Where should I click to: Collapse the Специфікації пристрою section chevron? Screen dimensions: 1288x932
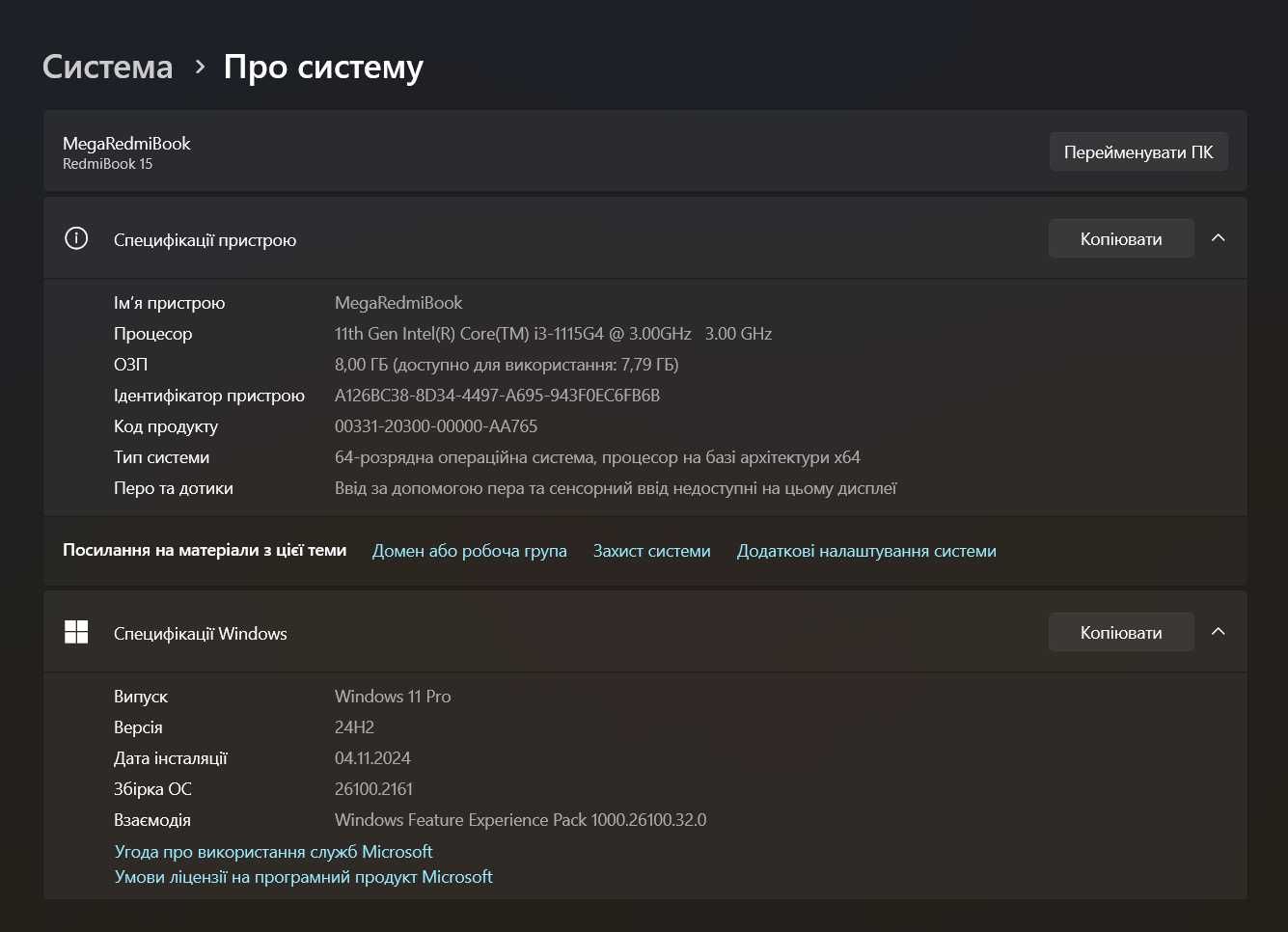pos(1218,238)
